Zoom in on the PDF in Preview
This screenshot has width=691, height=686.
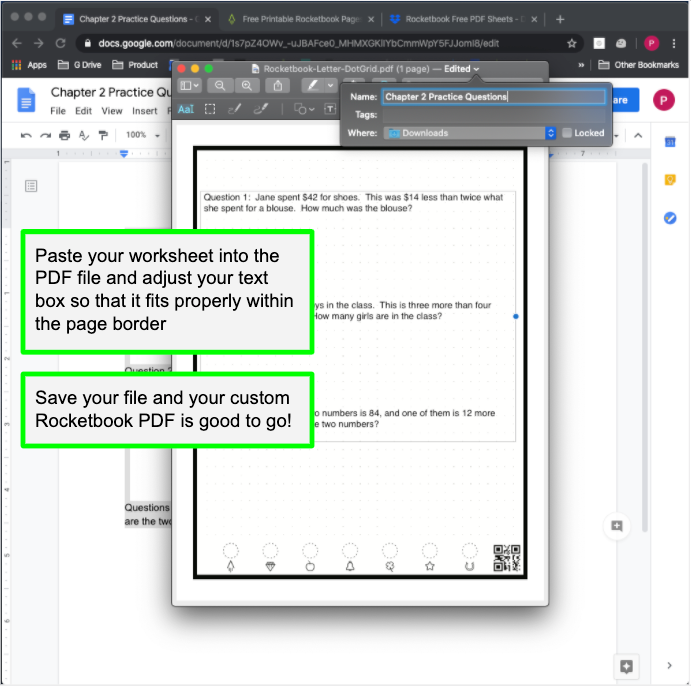pos(246,85)
